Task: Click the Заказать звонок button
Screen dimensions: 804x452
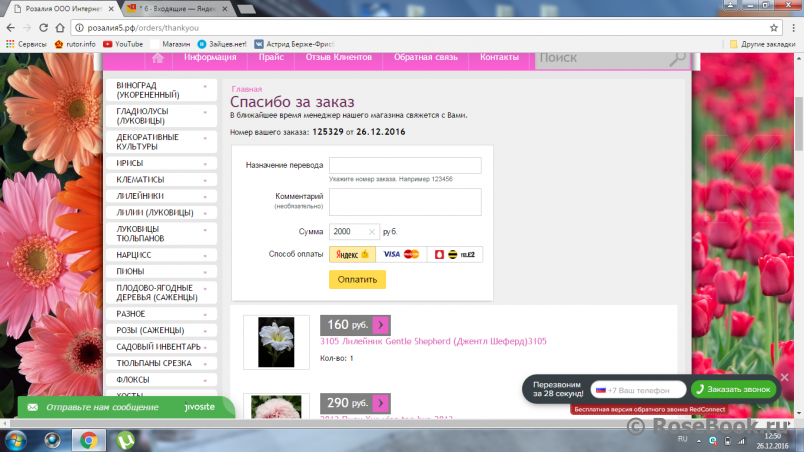Action: pyautogui.click(x=733, y=389)
